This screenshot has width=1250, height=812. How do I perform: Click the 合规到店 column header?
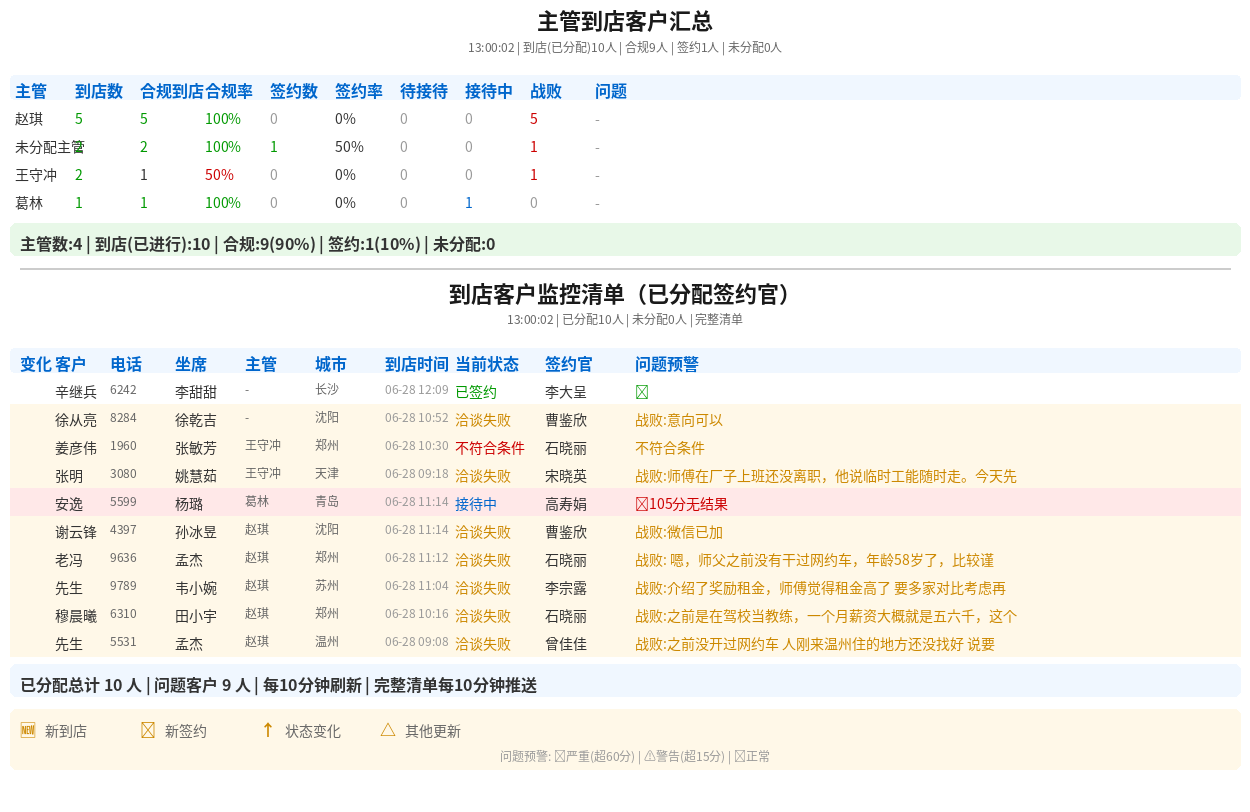[x=172, y=91]
